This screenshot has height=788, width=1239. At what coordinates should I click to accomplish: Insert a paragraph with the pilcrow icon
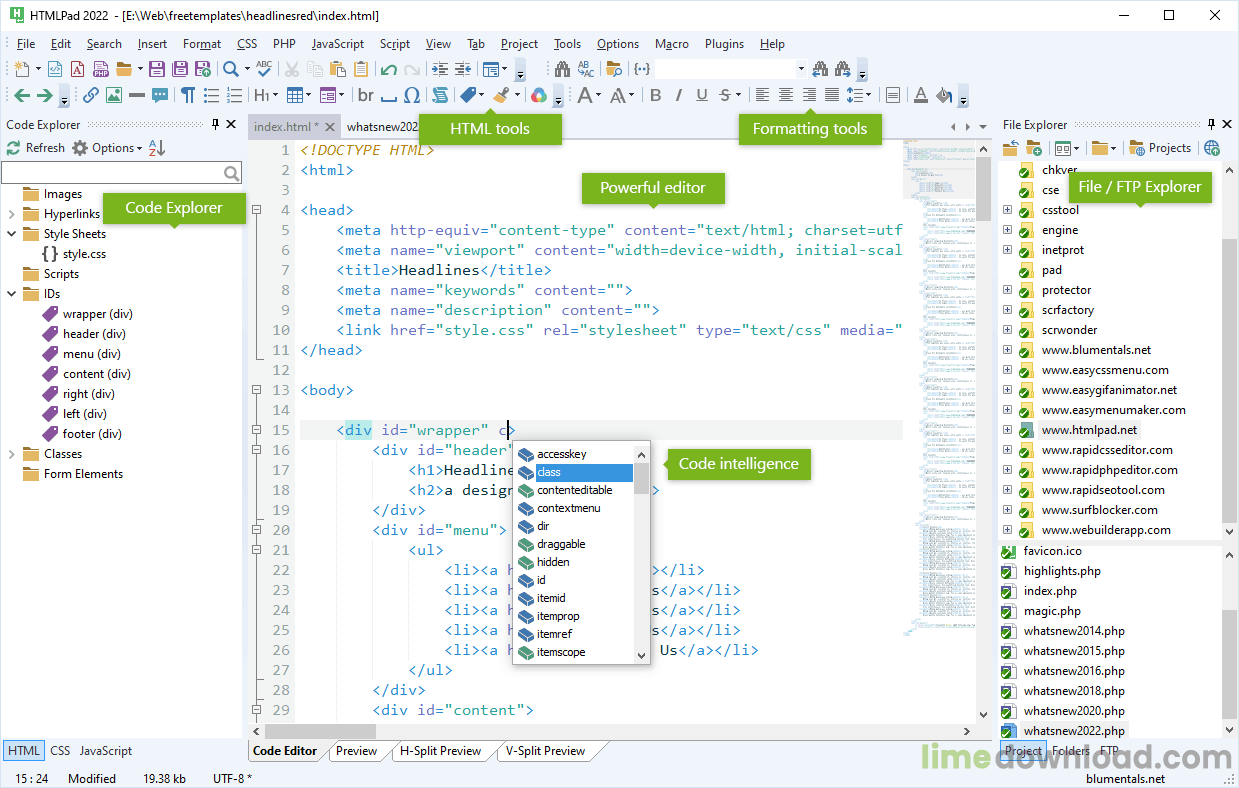187,96
